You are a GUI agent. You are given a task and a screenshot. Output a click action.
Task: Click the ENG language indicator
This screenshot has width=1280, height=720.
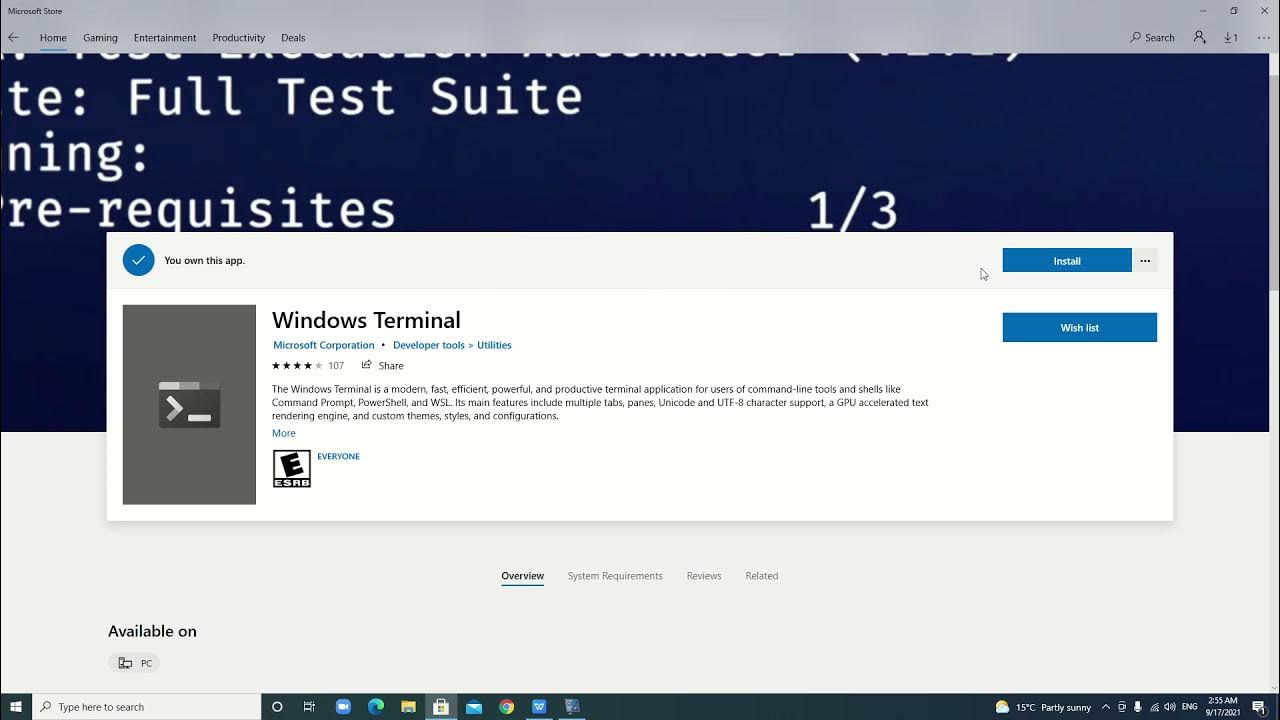coord(1190,707)
